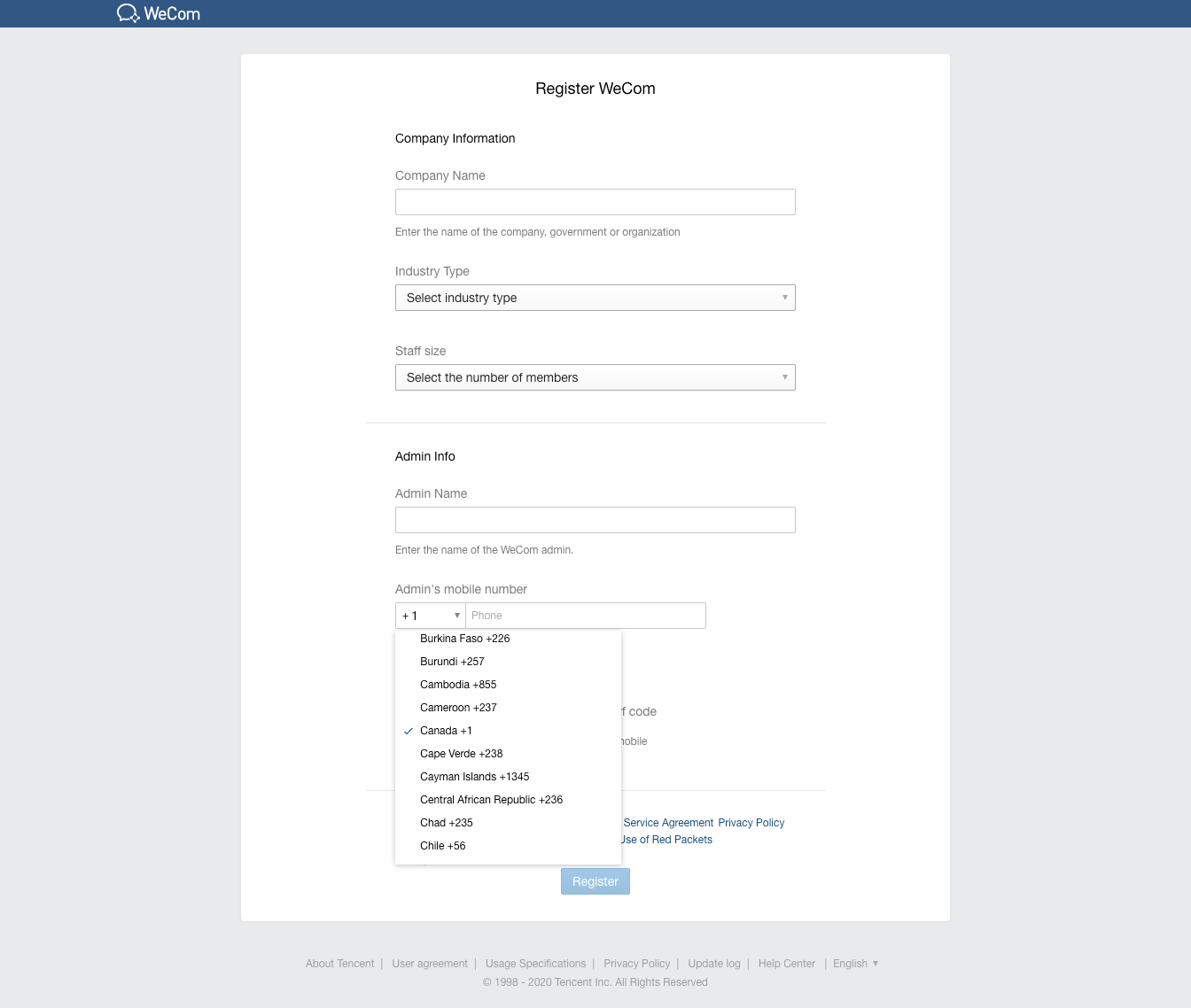The height and width of the screenshot is (1008, 1191).
Task: Click the Register button
Action: pos(595,881)
